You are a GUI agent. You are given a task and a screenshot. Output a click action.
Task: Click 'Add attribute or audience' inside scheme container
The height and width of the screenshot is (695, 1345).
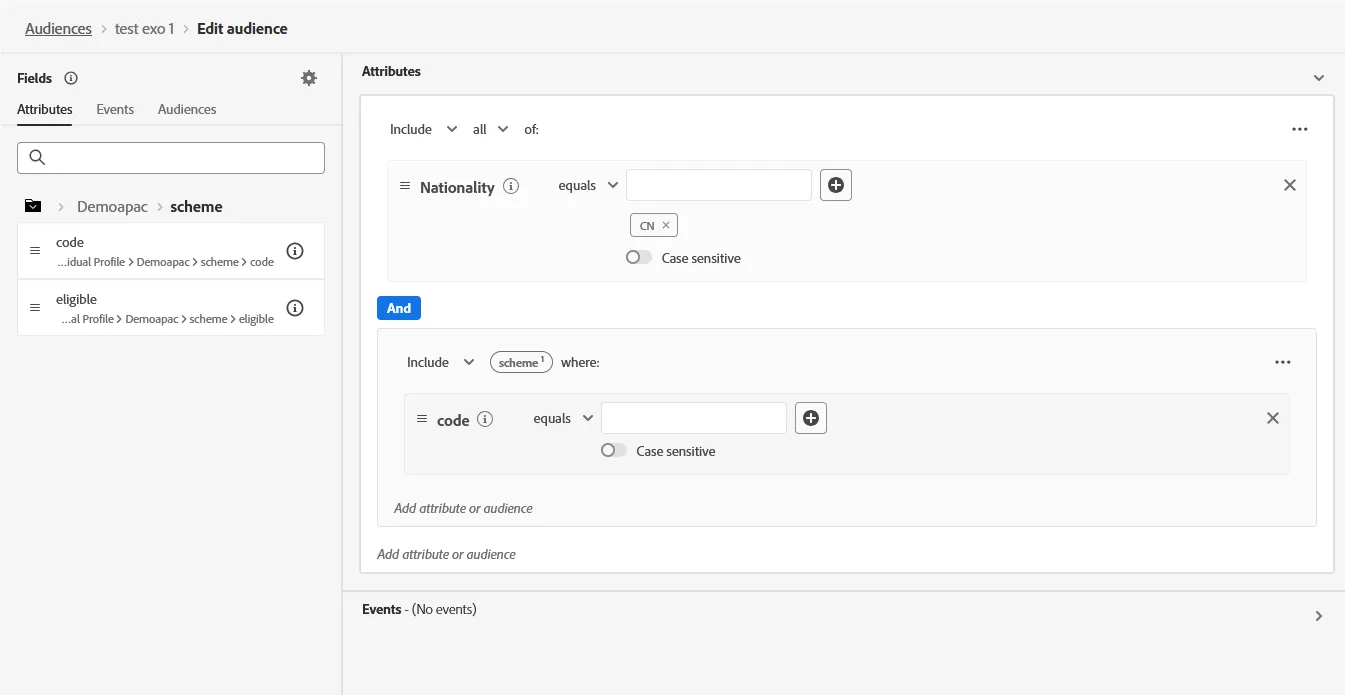pyautogui.click(x=463, y=508)
